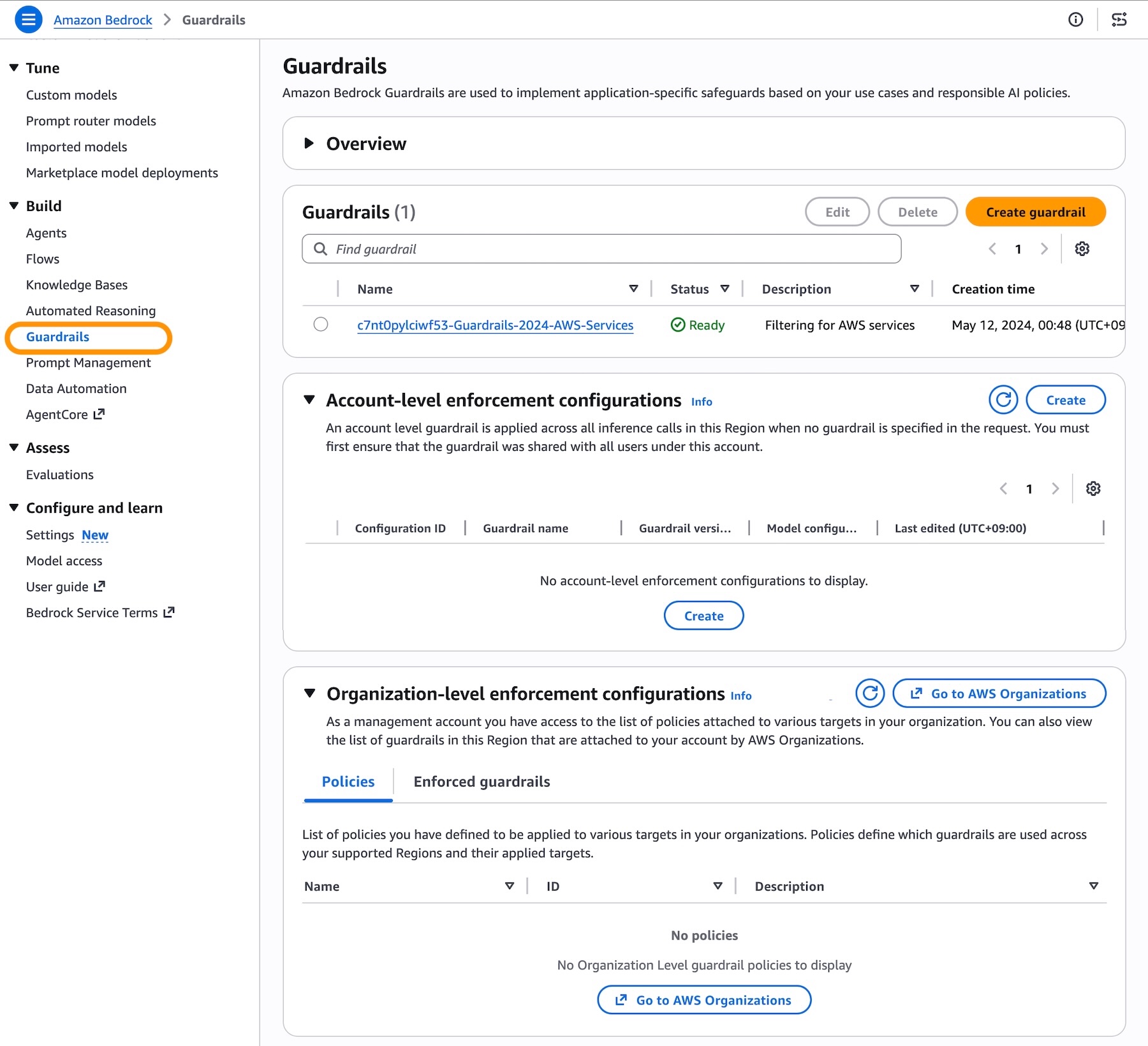The image size is (1148, 1046).
Task: Click the Create guardrail button
Action: click(1035, 212)
